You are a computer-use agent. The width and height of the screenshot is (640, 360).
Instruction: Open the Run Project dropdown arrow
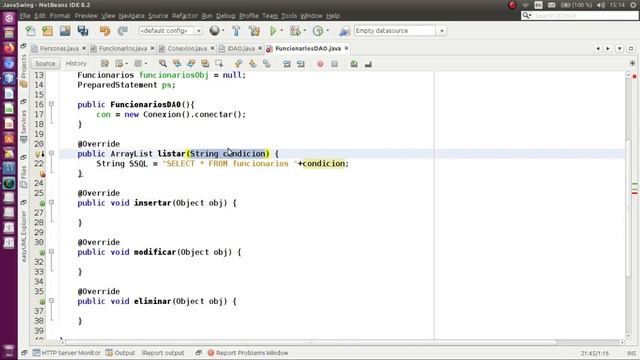tap(282, 31)
